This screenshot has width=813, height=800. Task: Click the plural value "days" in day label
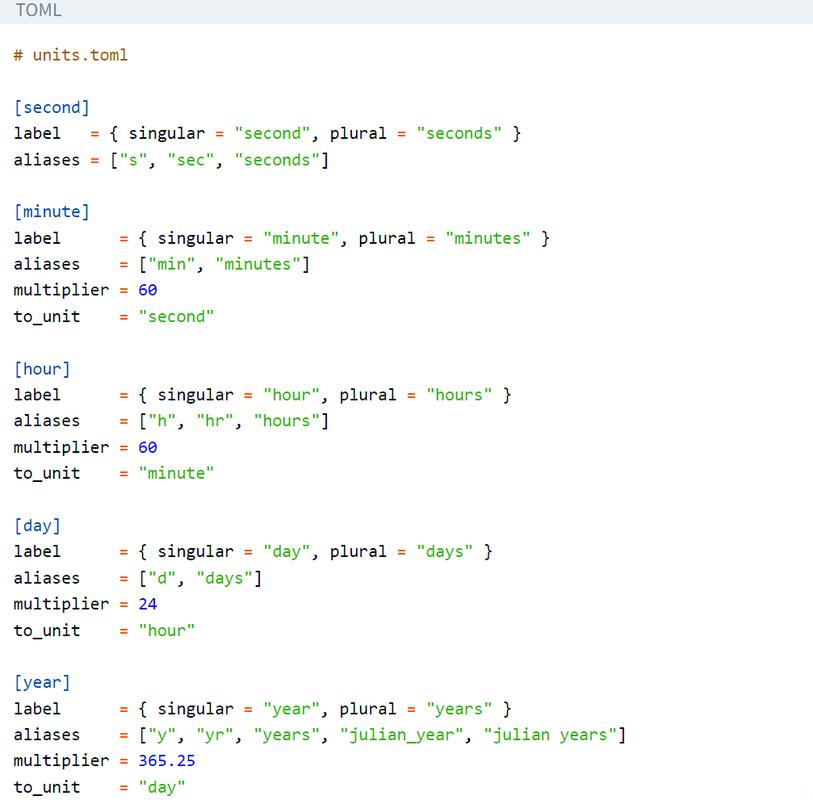(x=444, y=552)
